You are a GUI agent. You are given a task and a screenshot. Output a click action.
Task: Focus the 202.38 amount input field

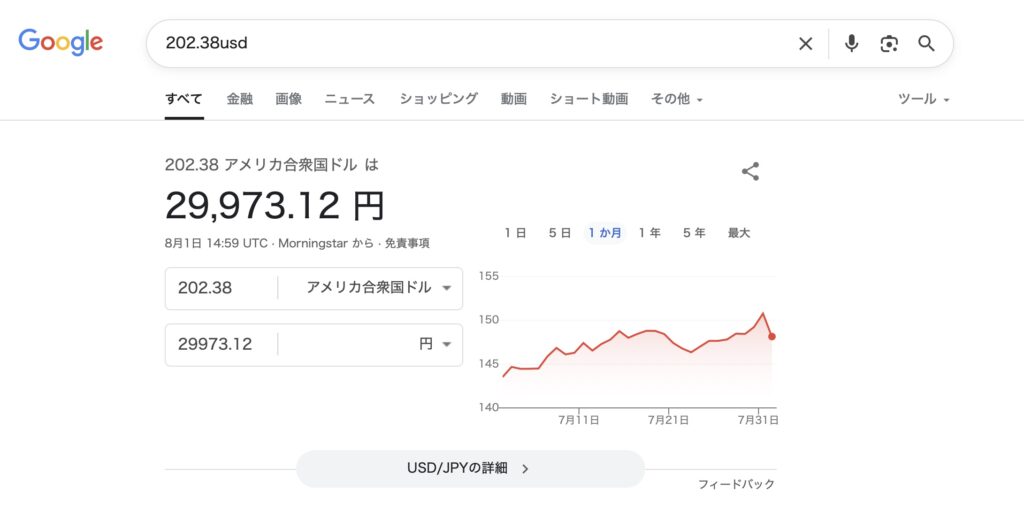[222, 288]
